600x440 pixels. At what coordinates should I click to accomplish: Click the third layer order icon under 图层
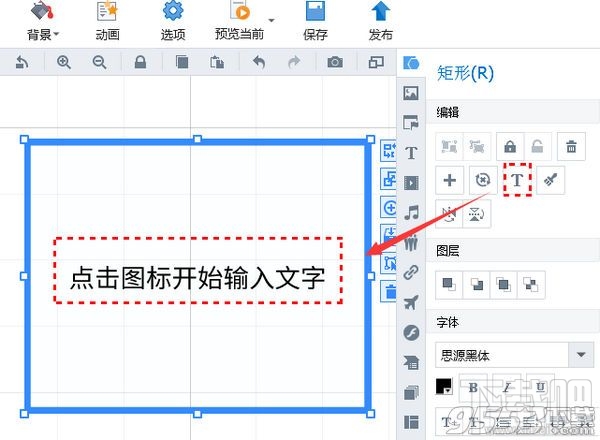coord(504,285)
